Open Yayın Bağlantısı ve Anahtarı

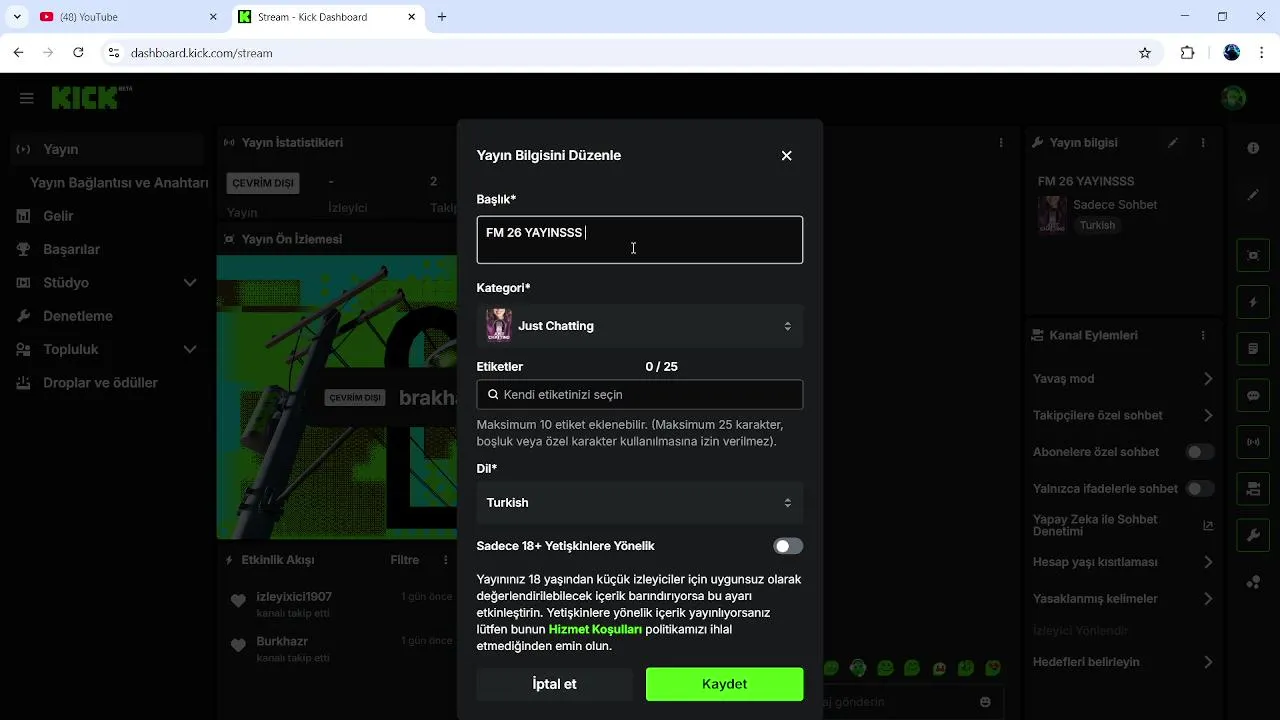(119, 183)
